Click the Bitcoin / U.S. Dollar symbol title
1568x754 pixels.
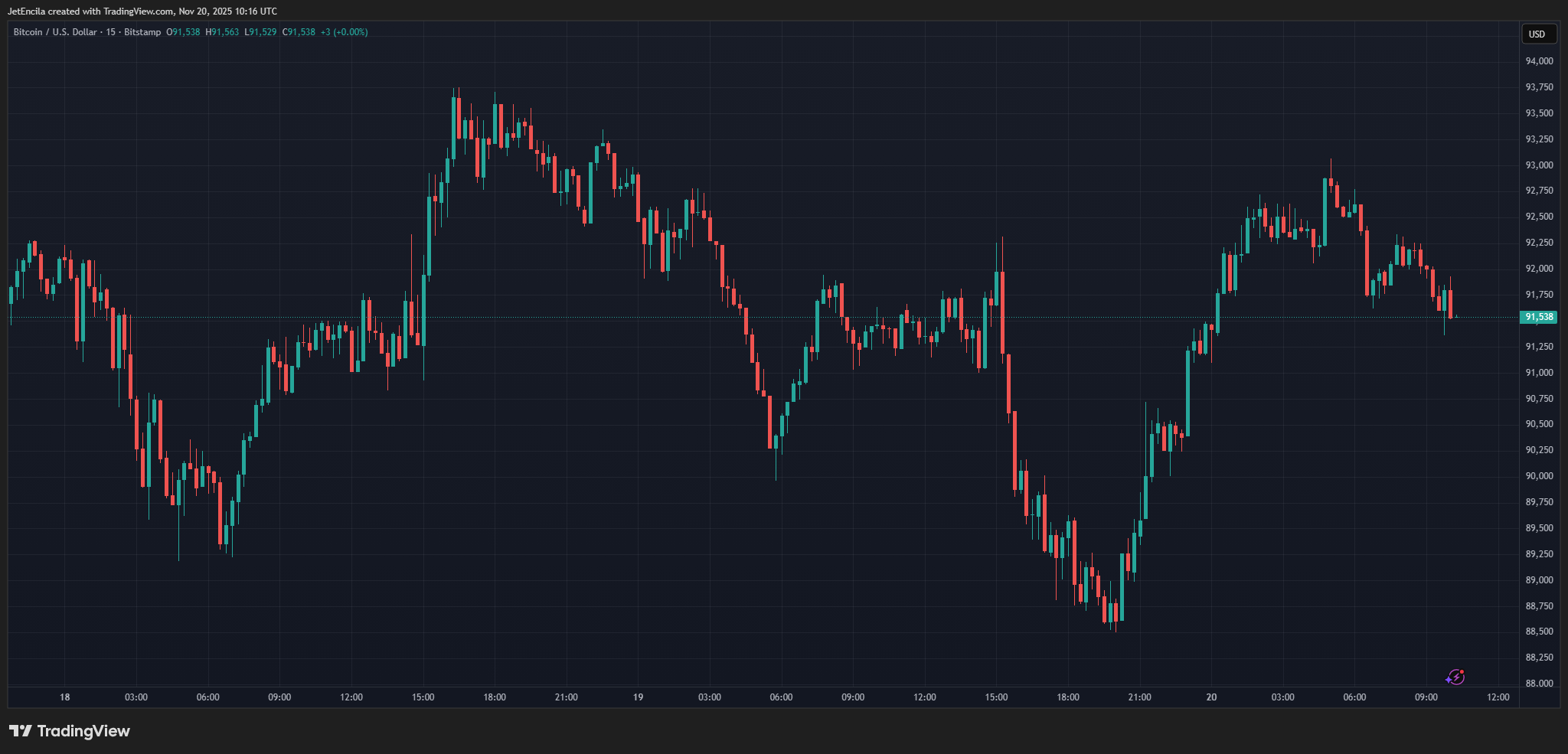pos(55,32)
